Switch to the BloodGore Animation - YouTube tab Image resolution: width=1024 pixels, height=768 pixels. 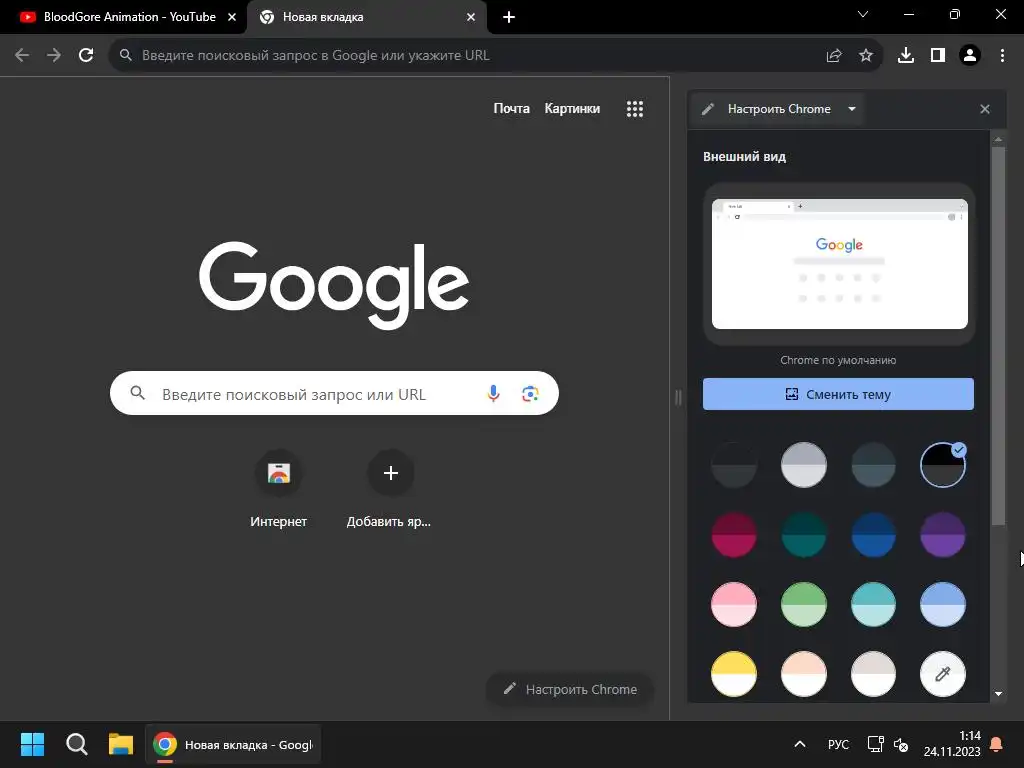point(123,17)
